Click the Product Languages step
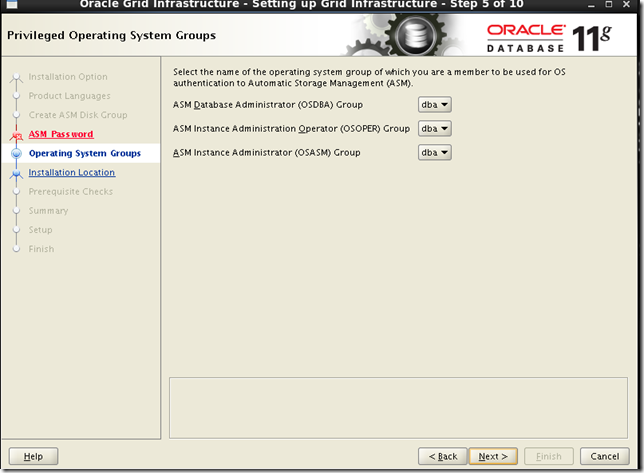 click(69, 96)
